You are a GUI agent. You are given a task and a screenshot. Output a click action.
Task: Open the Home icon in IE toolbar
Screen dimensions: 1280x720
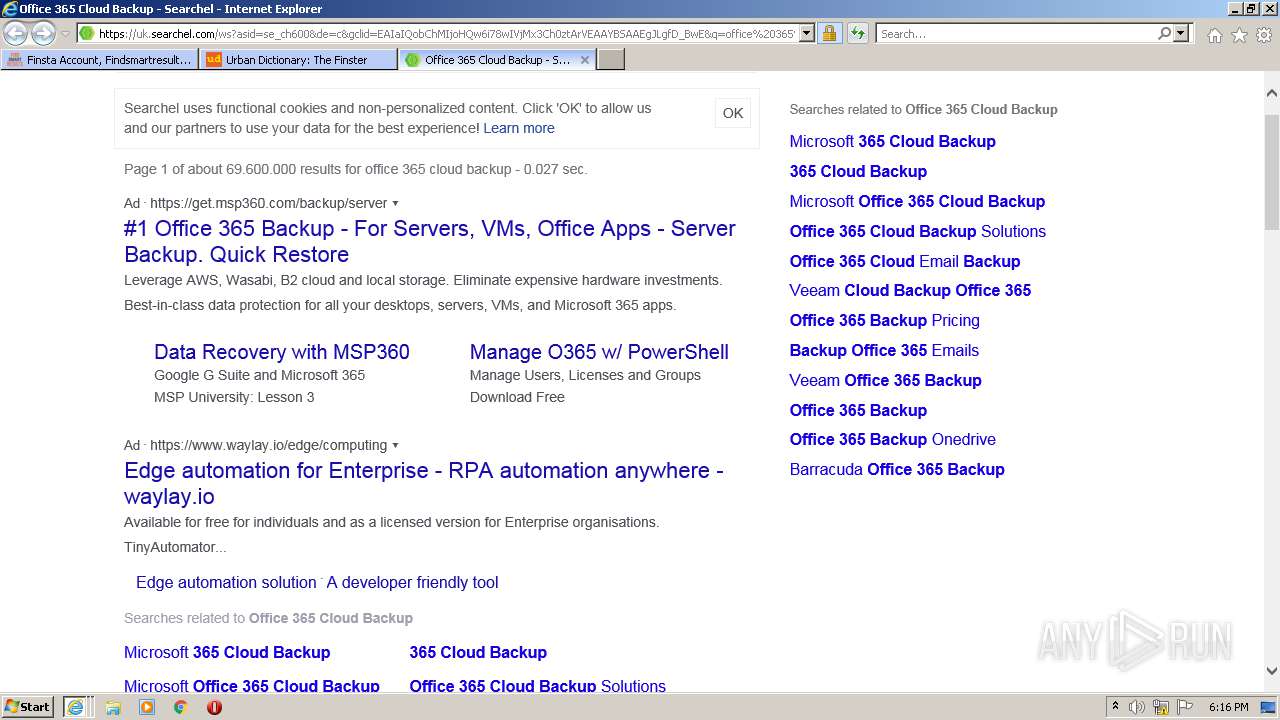tap(1214, 35)
